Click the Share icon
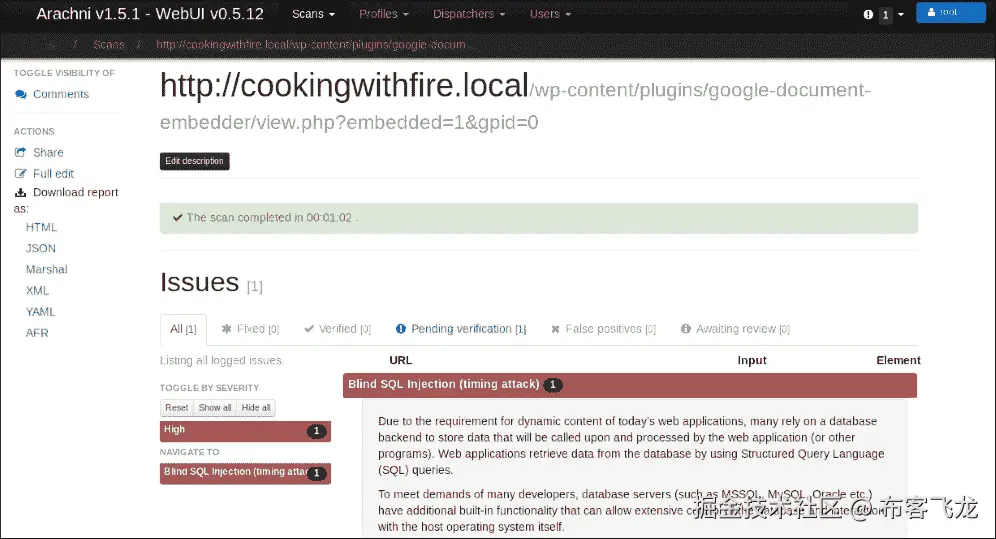This screenshot has height=539, width=996. pos(21,152)
